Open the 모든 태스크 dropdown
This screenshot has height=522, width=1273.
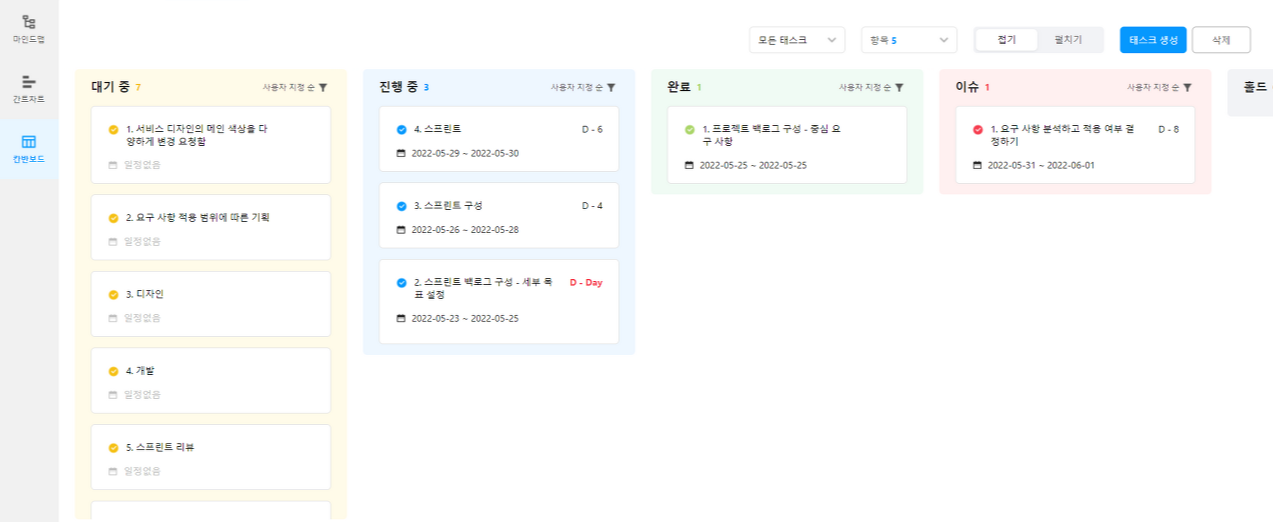(x=797, y=40)
